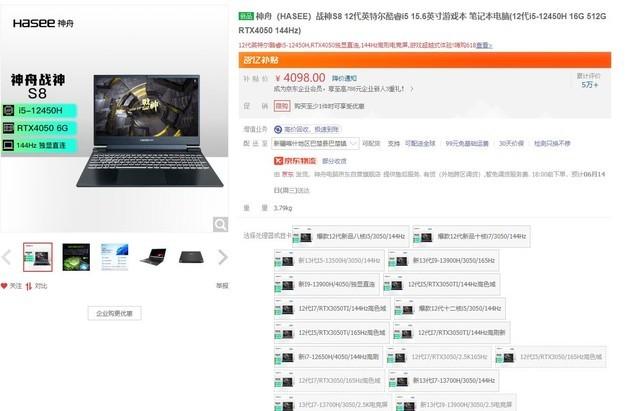Select option 新13代i9-13900H/3050/165Hz

click(x=443, y=260)
